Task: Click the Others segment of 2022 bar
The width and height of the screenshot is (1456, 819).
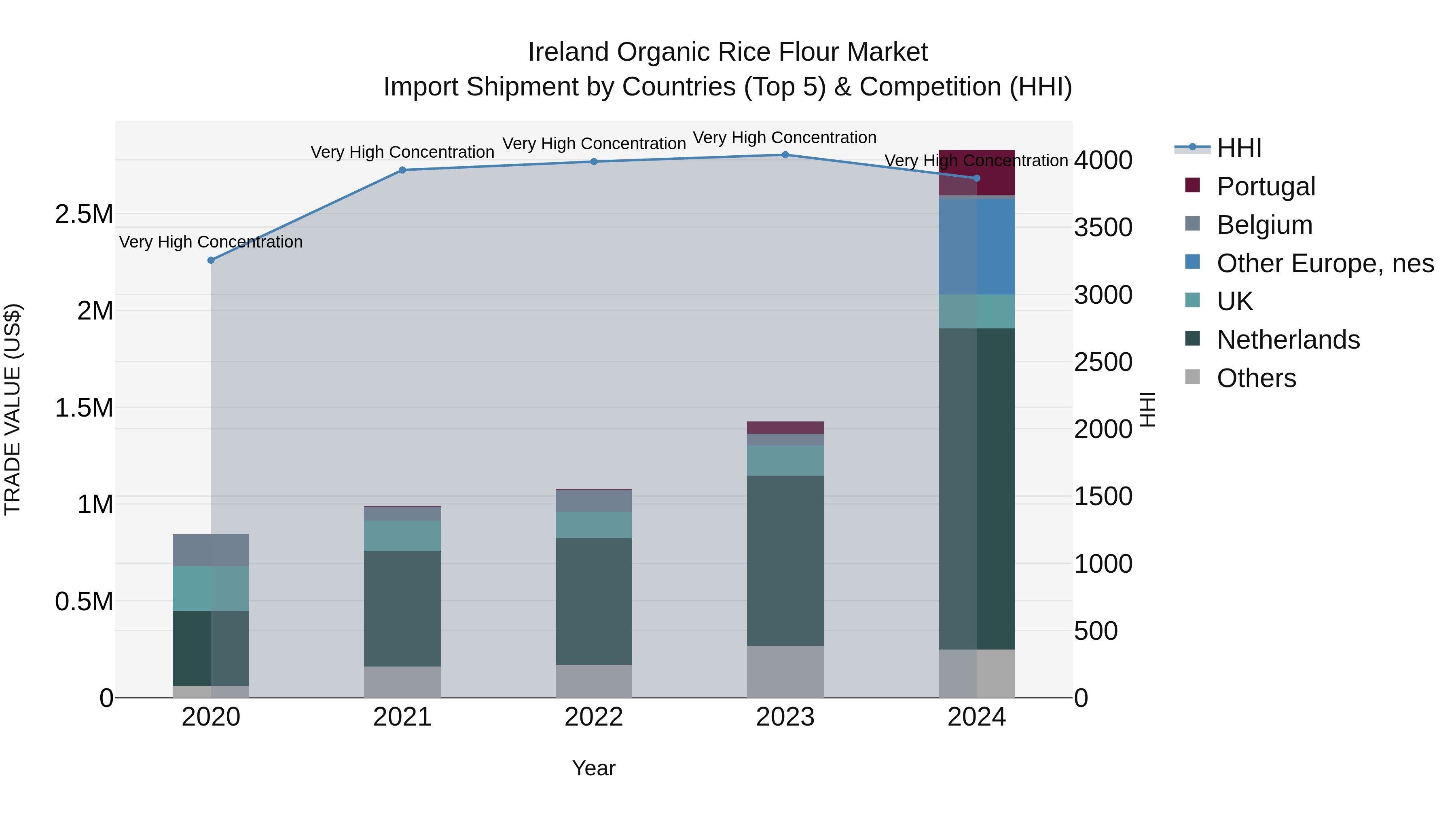Action: (593, 681)
